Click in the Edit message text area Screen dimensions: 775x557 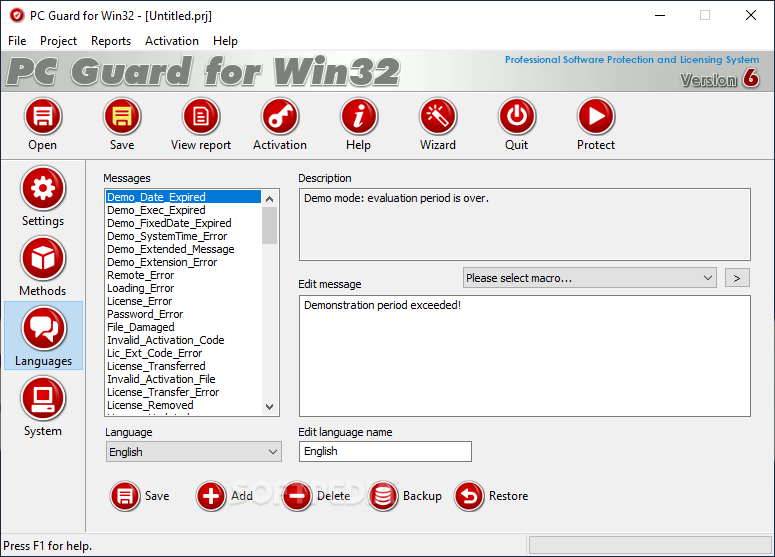coord(524,356)
